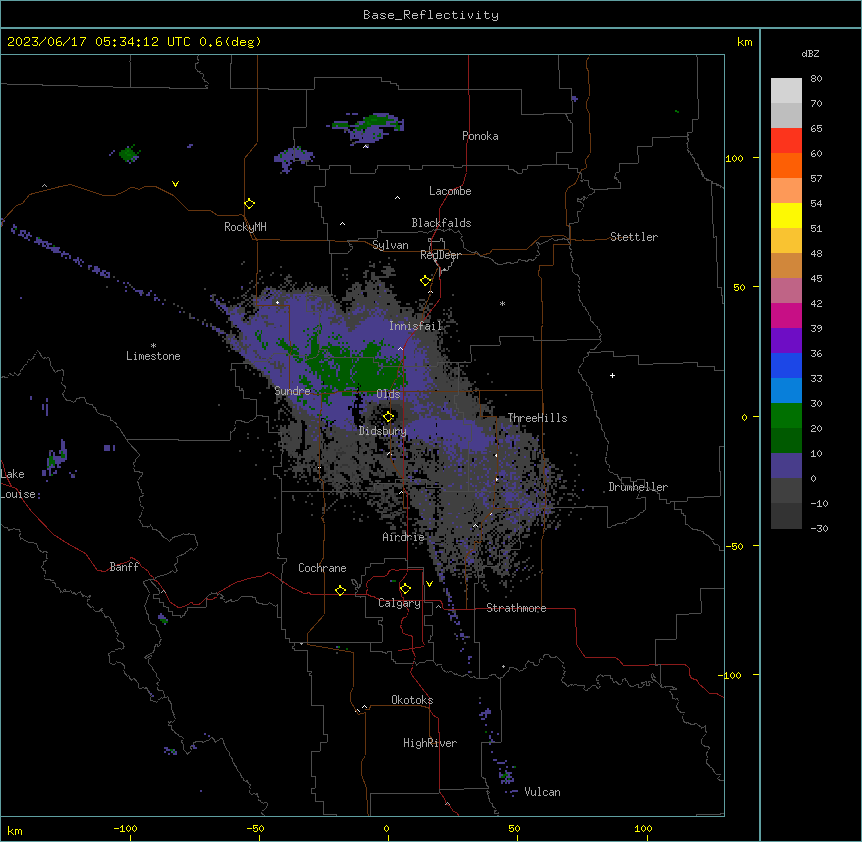Click the Banff label
This screenshot has height=842, width=862.
tap(124, 567)
